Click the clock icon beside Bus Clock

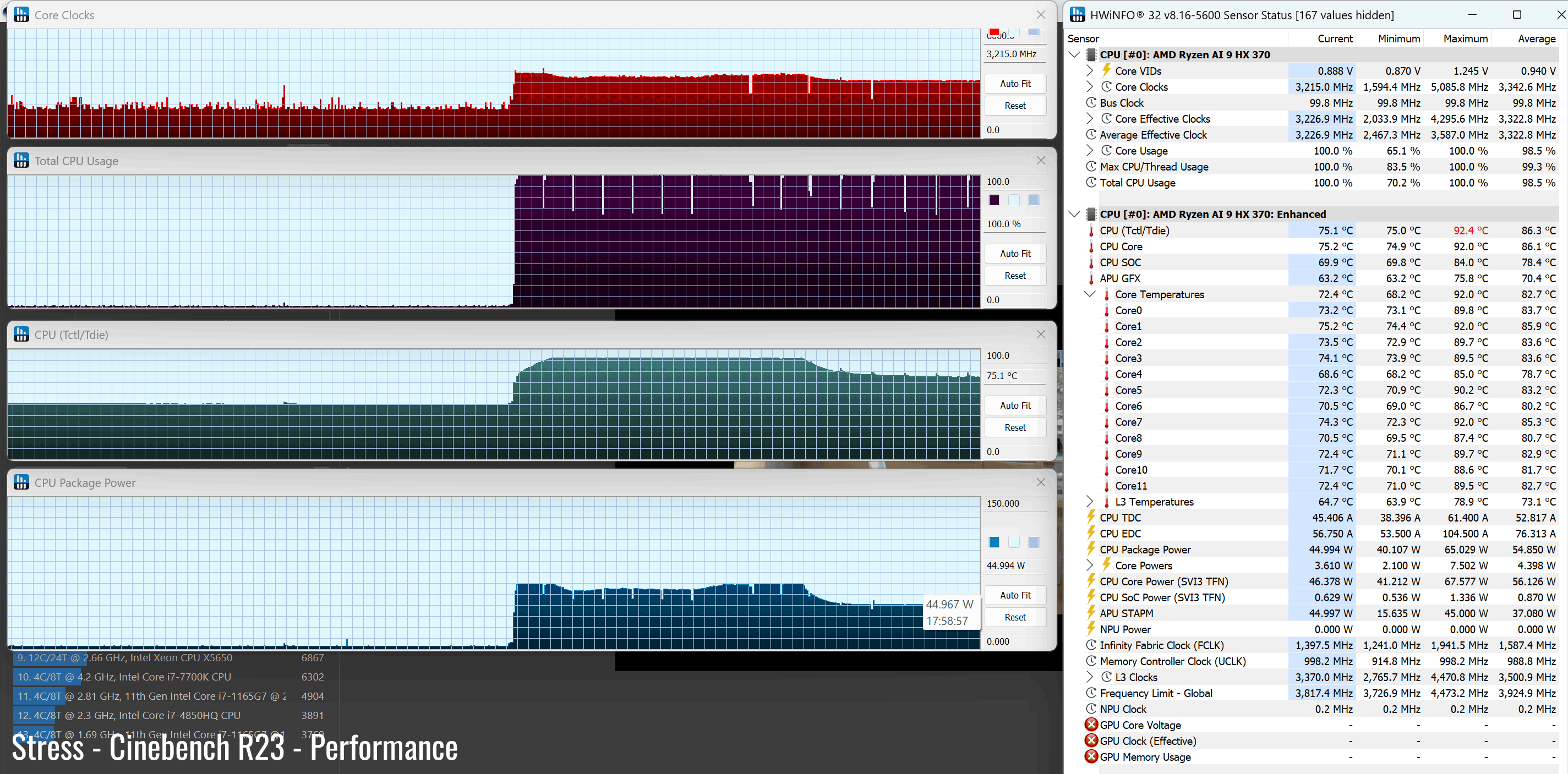pos(1091,103)
